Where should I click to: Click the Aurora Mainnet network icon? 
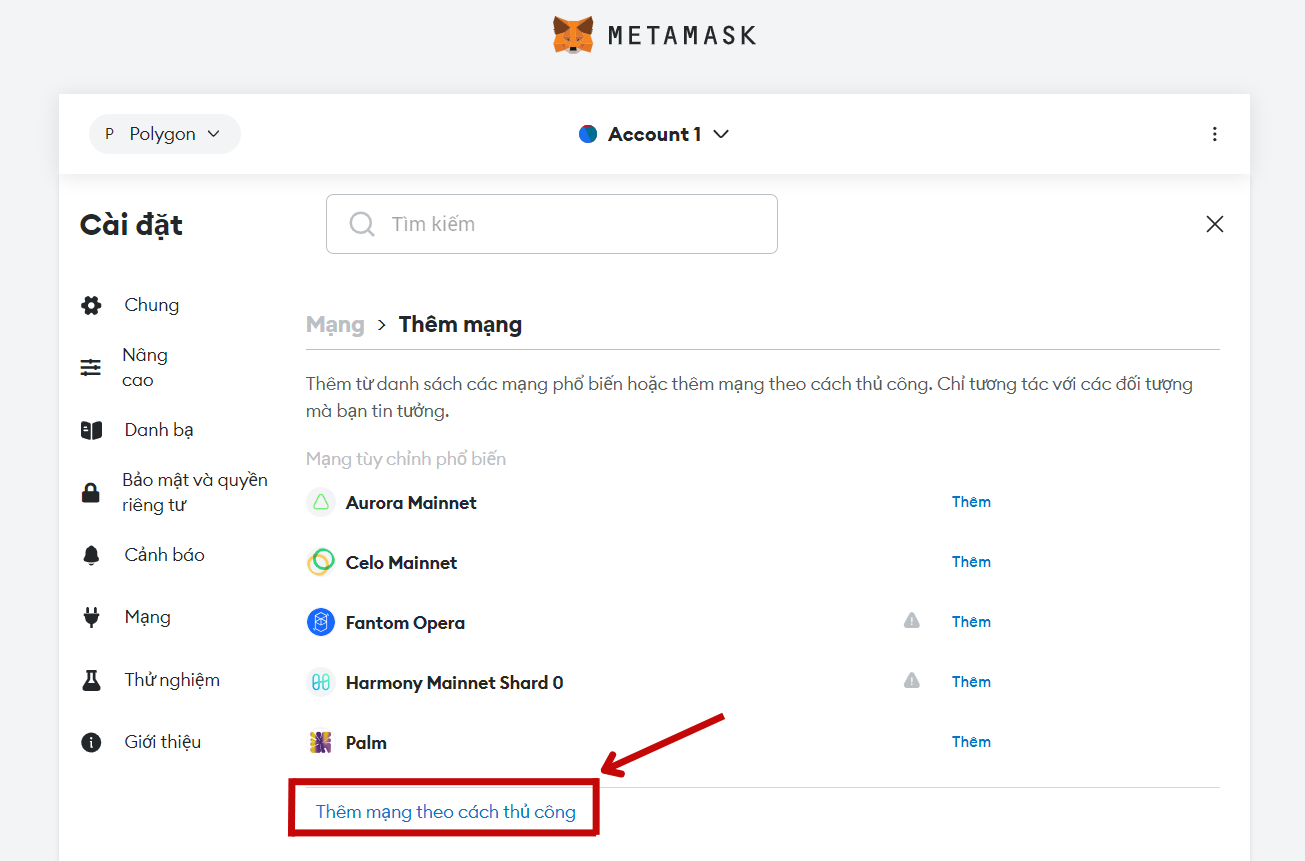[320, 503]
